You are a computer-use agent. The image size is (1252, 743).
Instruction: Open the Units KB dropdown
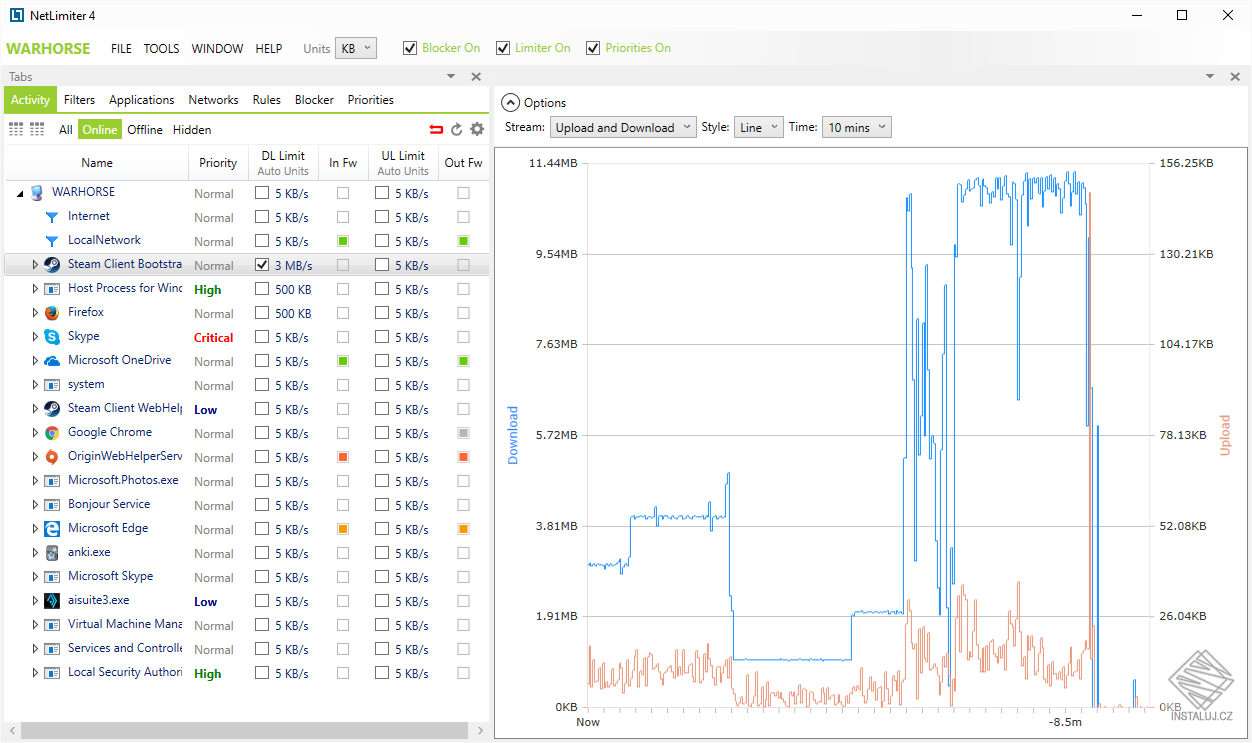(x=356, y=48)
